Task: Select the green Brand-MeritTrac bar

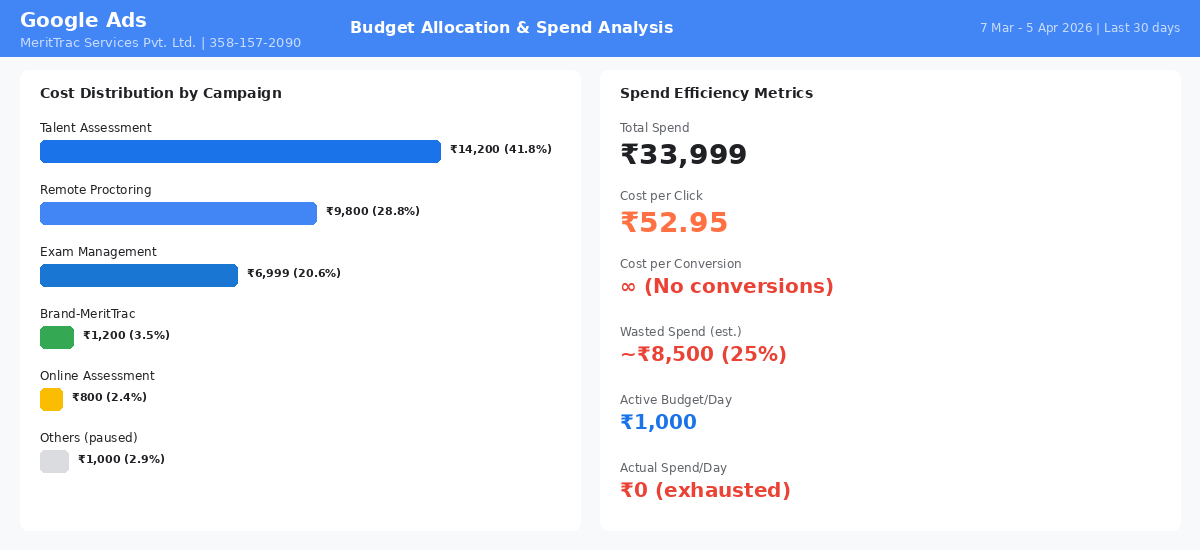Action: coord(57,337)
